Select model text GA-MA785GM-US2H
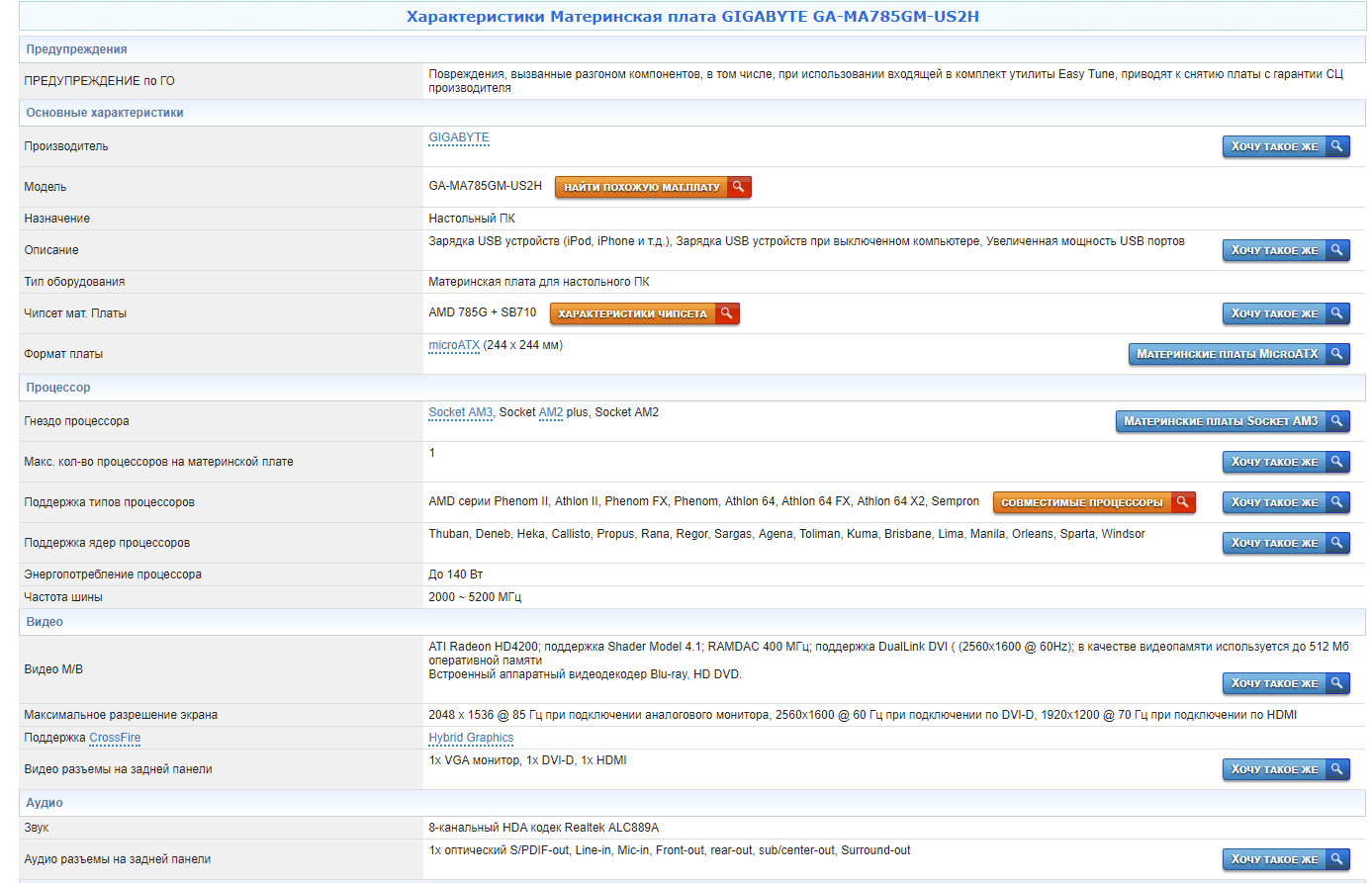Image resolution: width=1372 pixels, height=883 pixels. click(x=485, y=186)
